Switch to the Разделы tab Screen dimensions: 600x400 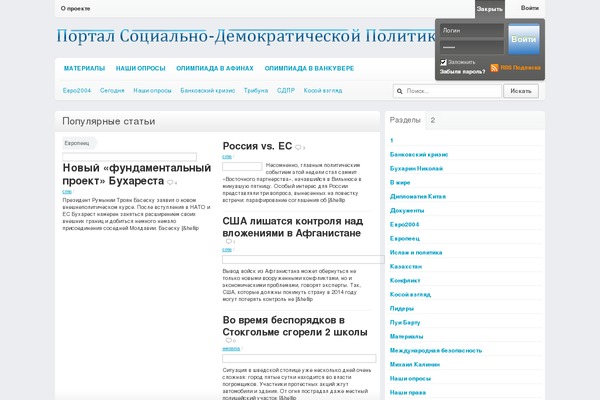(405, 120)
